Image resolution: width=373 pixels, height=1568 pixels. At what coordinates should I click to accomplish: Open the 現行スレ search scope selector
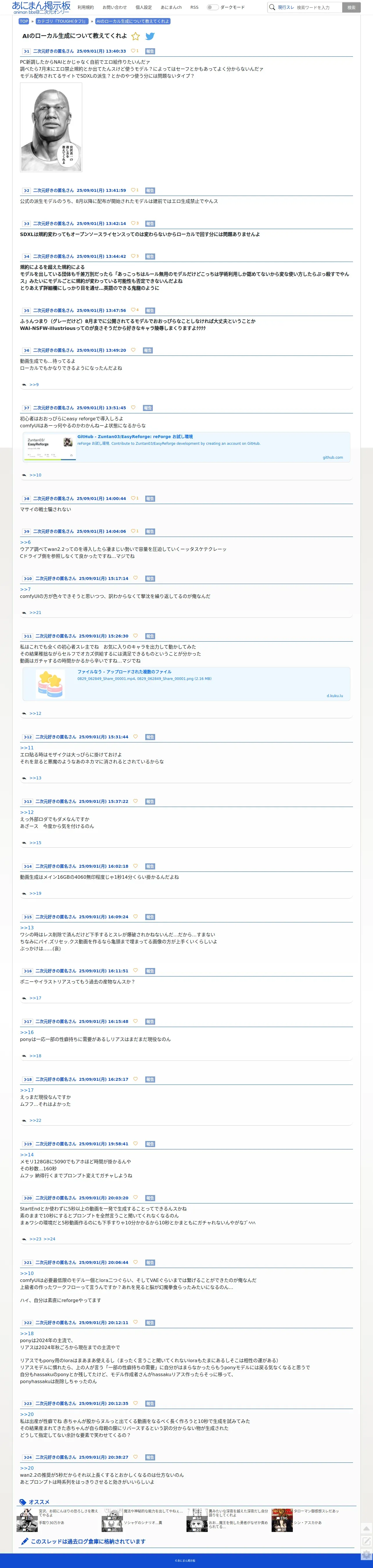(x=285, y=7)
